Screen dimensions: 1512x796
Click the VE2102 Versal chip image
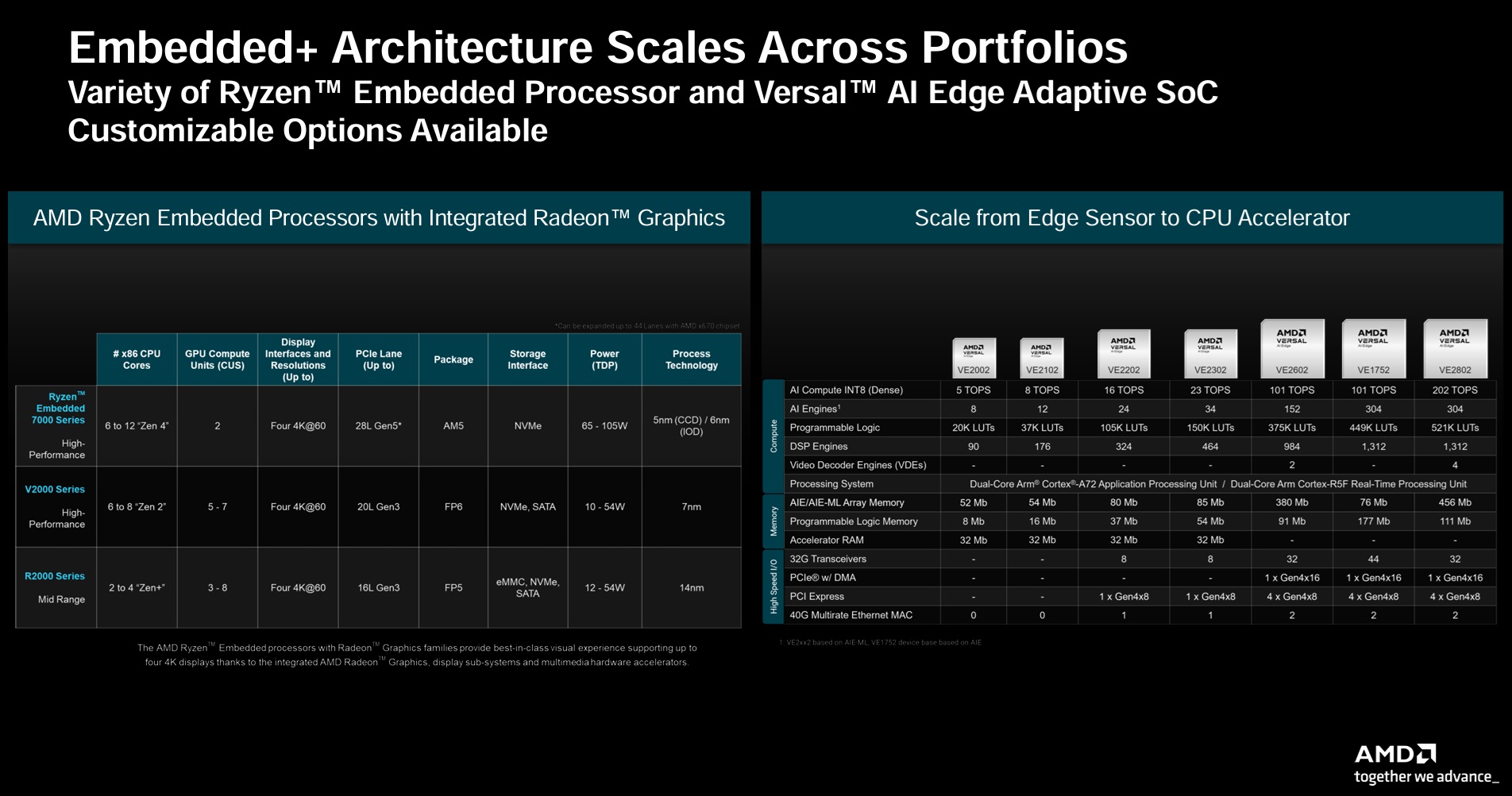[1041, 357]
